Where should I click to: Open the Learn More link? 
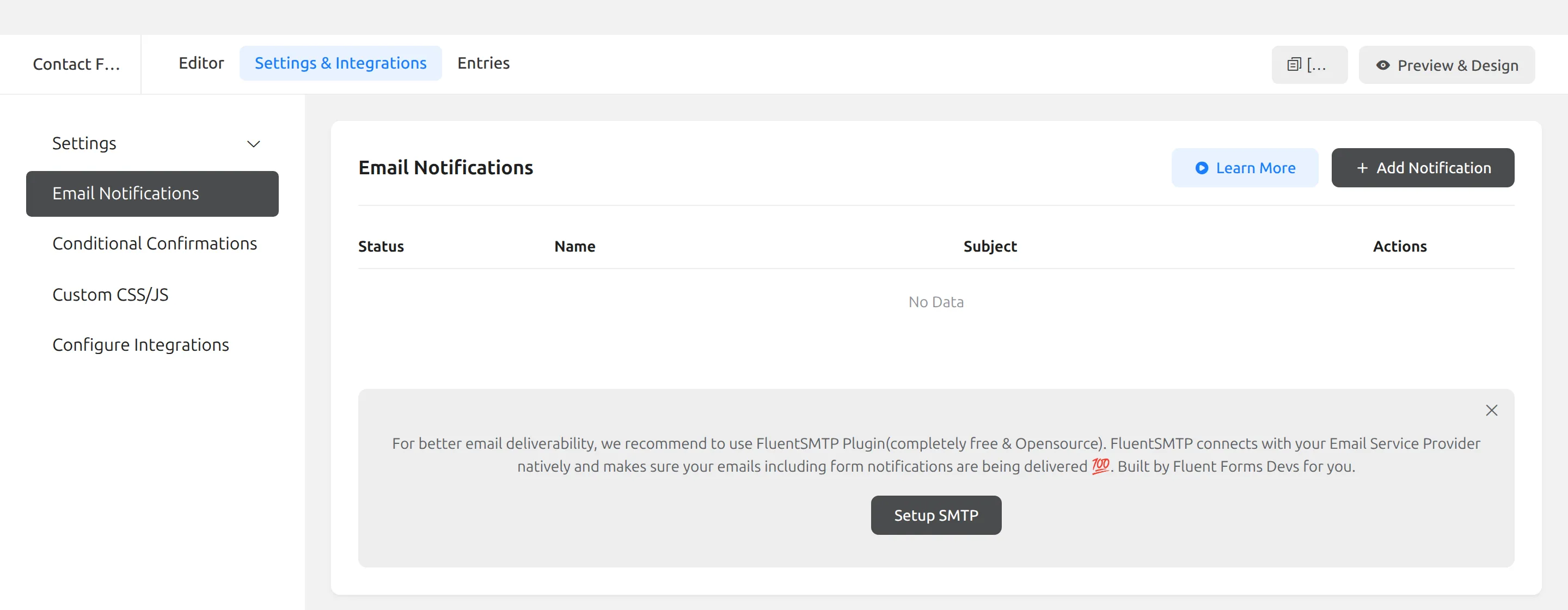1244,168
